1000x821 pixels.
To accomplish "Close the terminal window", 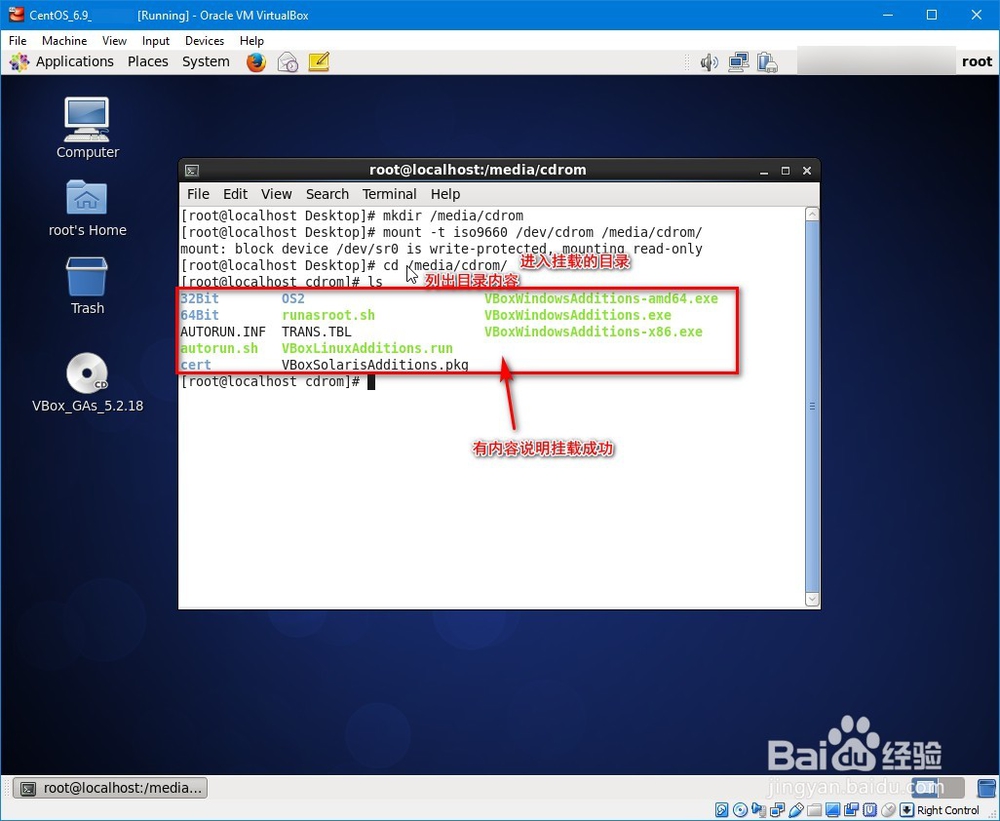I will pos(807,171).
